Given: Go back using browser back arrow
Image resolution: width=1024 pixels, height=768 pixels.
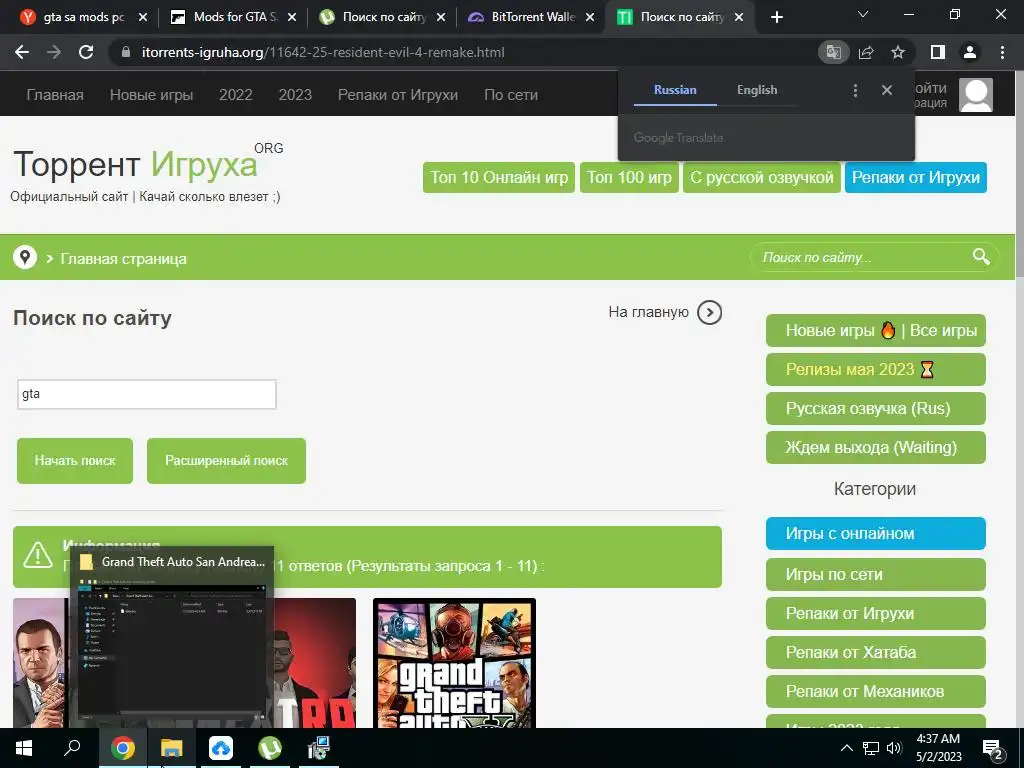Looking at the screenshot, I should tap(22, 52).
